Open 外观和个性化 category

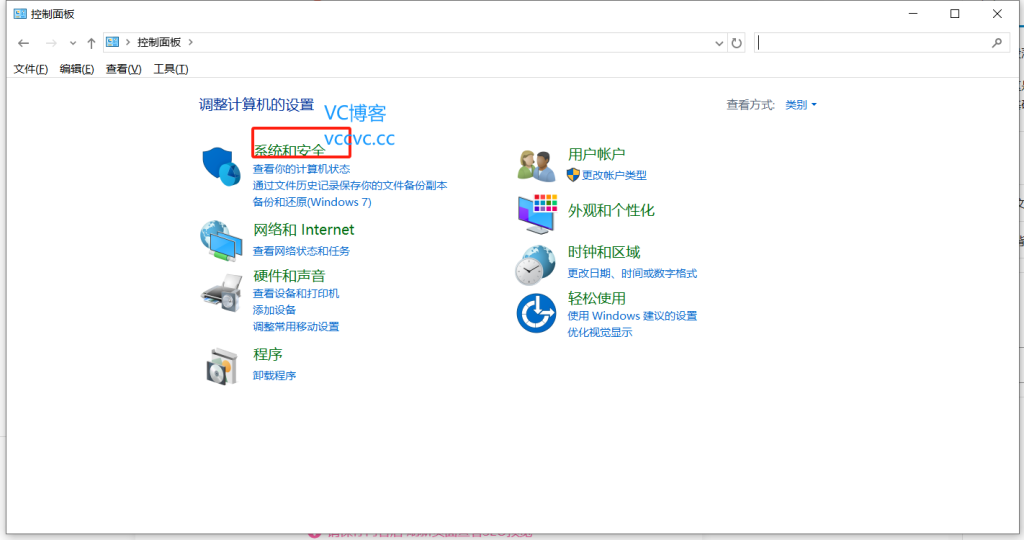pyautogui.click(x=611, y=210)
